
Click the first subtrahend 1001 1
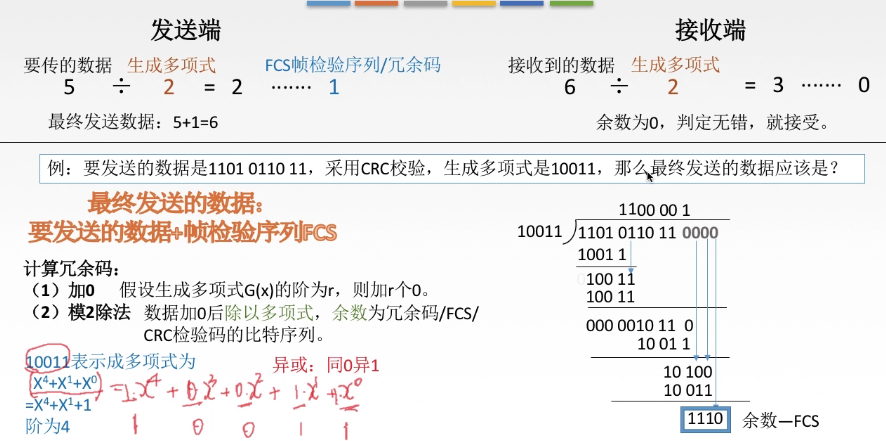click(x=603, y=254)
